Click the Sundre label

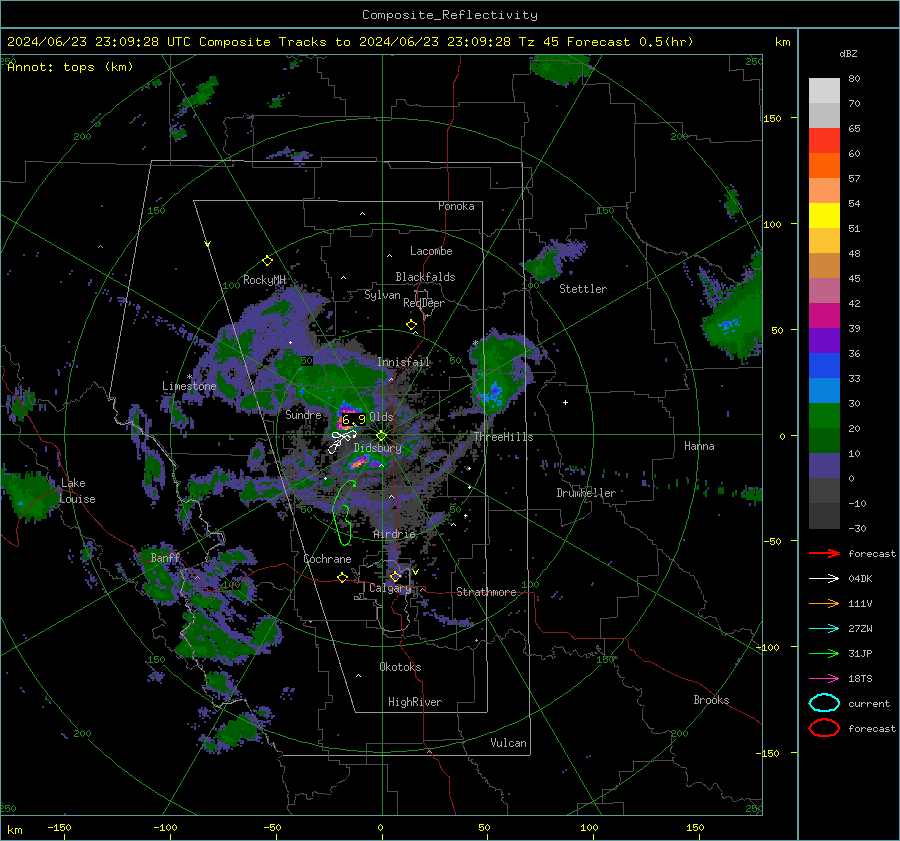[x=303, y=414]
